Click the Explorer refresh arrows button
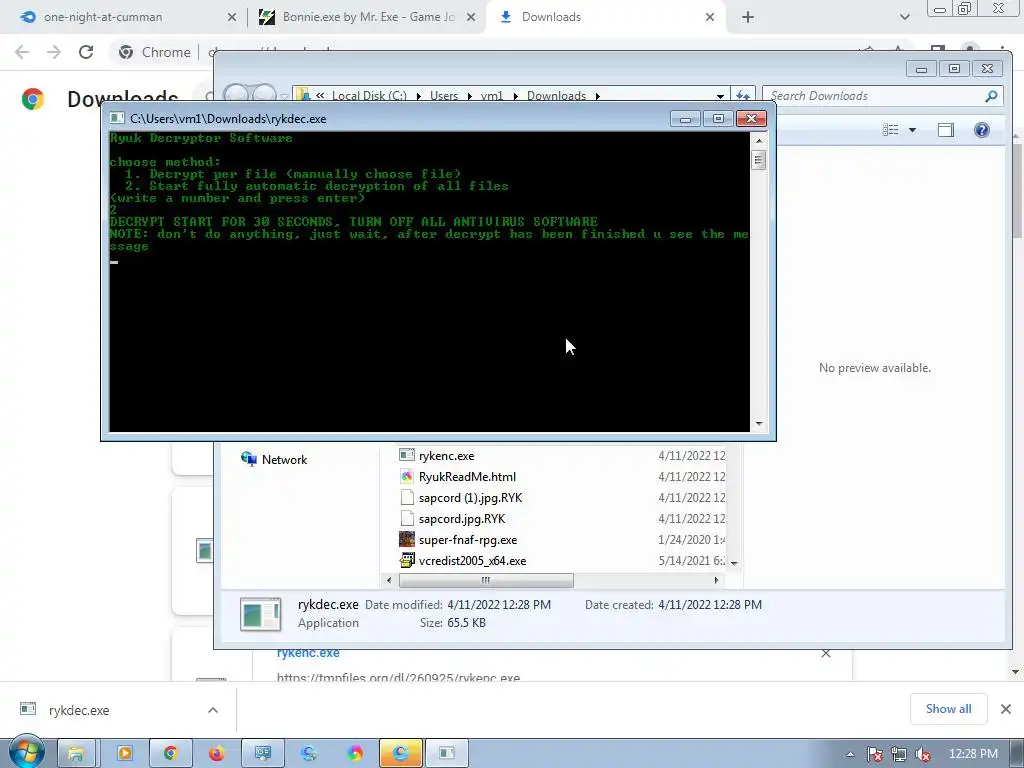Viewport: 1024px width, 768px height. click(743, 95)
